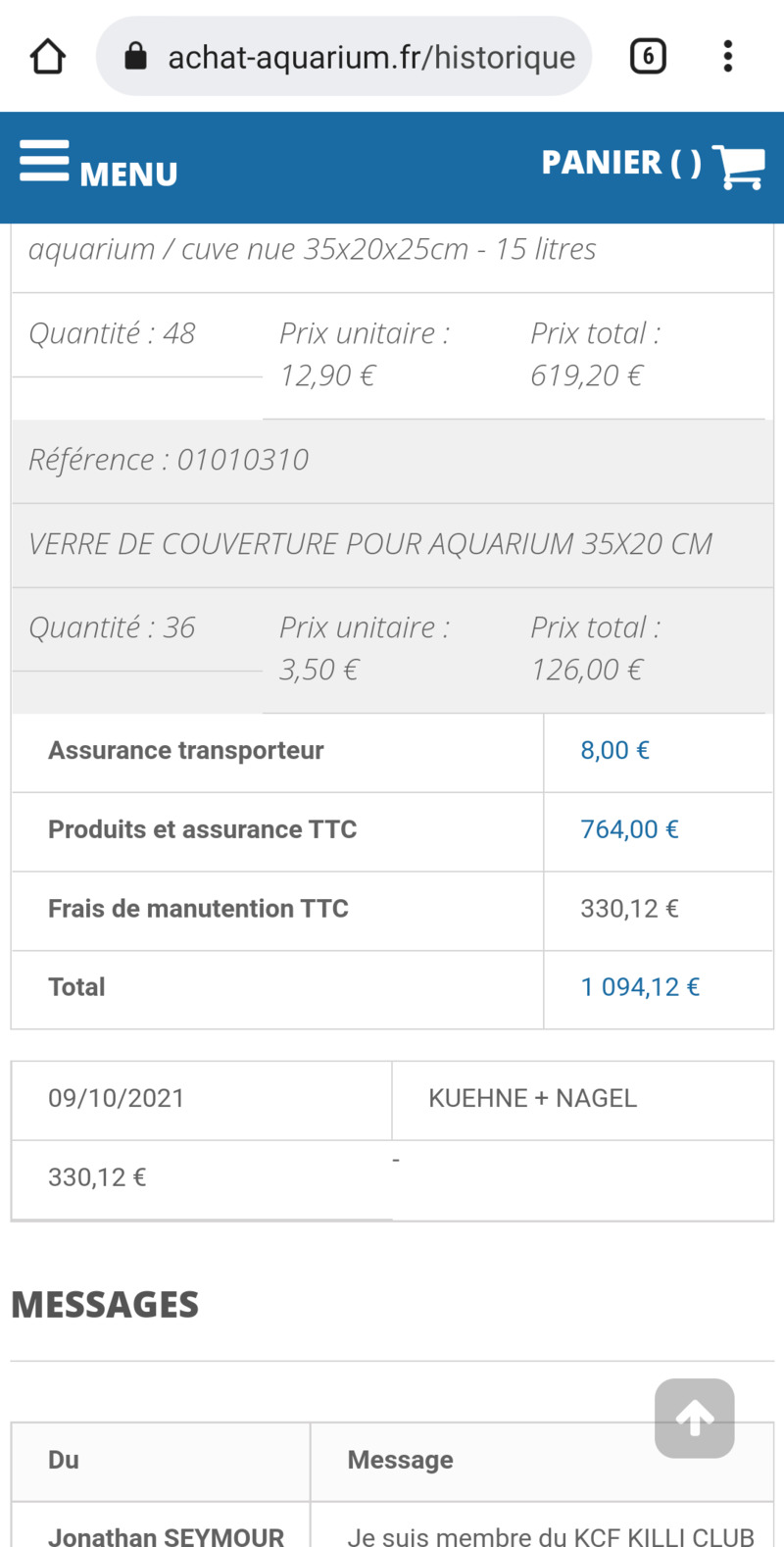The width and height of the screenshot is (784, 1547).
Task: Open the browser tabs counter showing 6
Action: point(648,56)
